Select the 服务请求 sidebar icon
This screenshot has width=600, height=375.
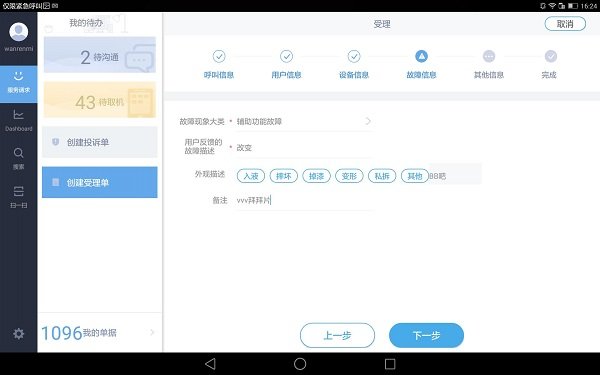pos(18,77)
